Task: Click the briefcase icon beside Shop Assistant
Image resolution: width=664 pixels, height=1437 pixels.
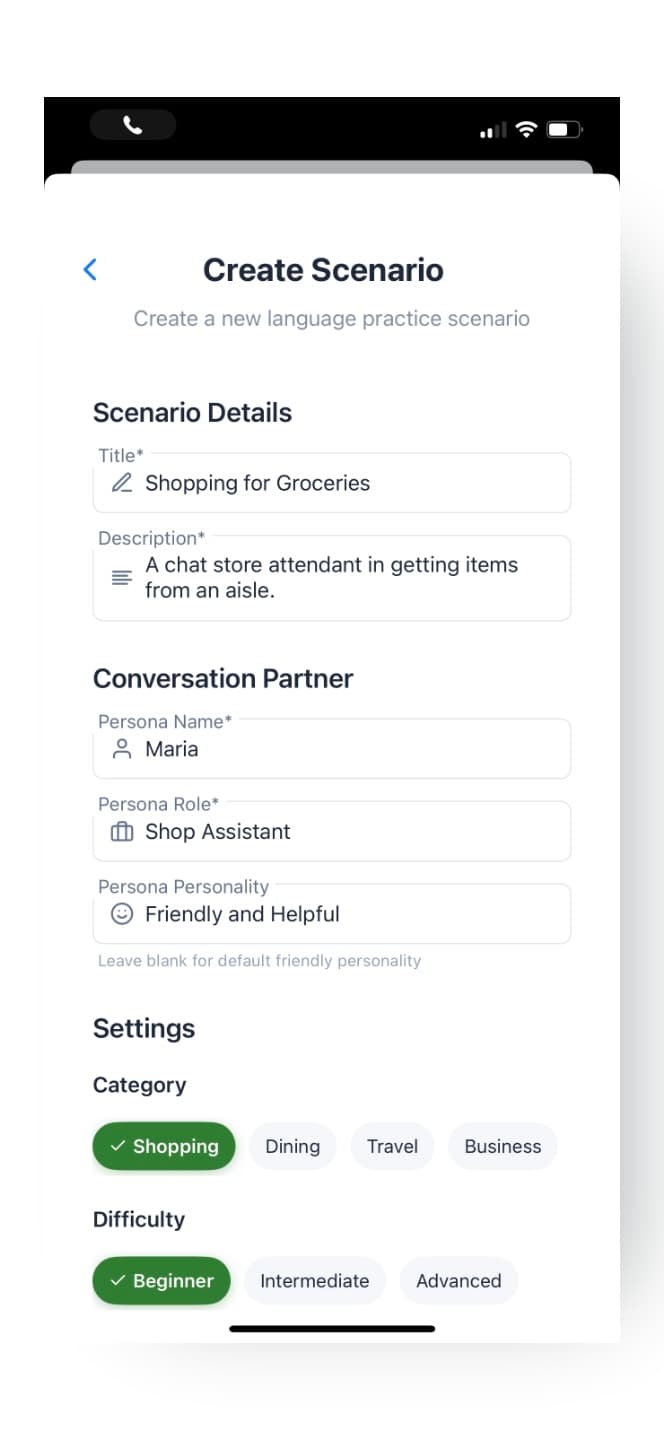Action: pos(122,832)
